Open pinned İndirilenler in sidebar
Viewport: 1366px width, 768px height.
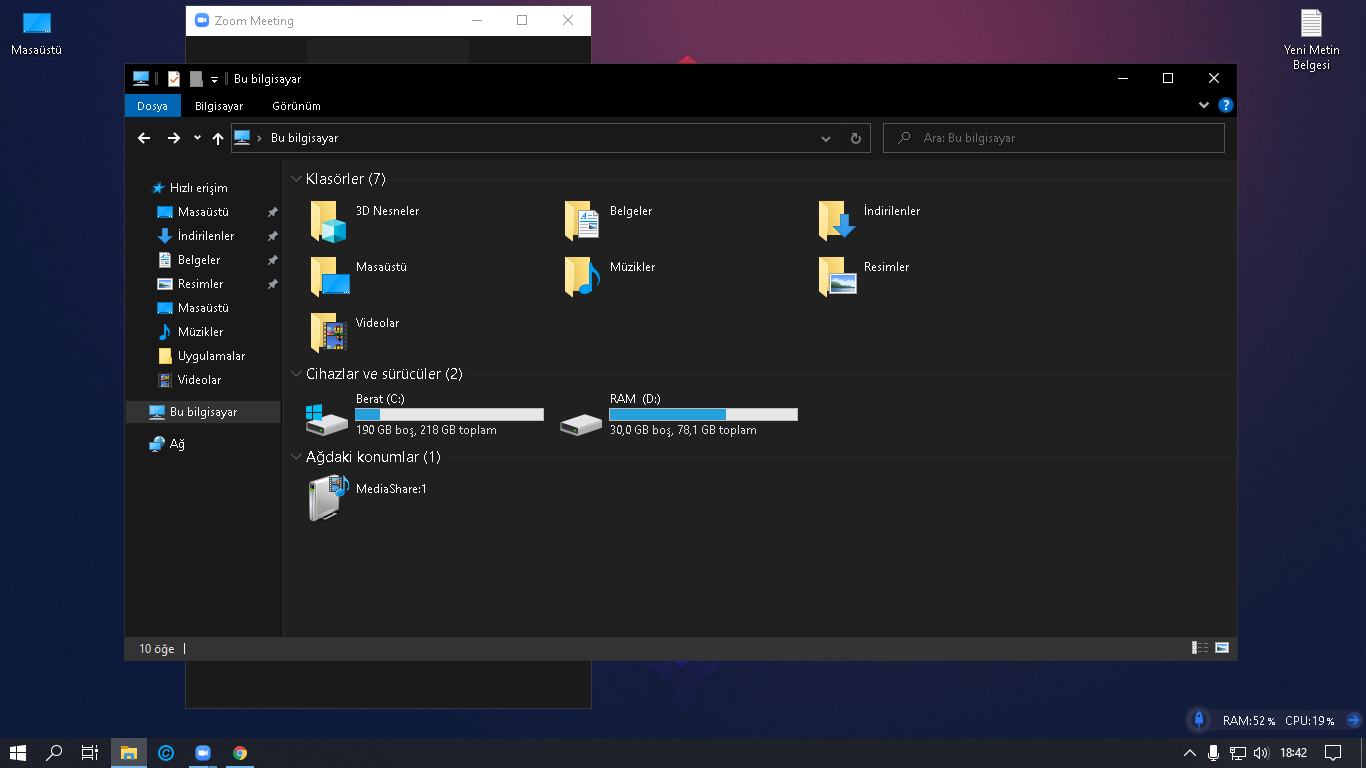coord(196,236)
